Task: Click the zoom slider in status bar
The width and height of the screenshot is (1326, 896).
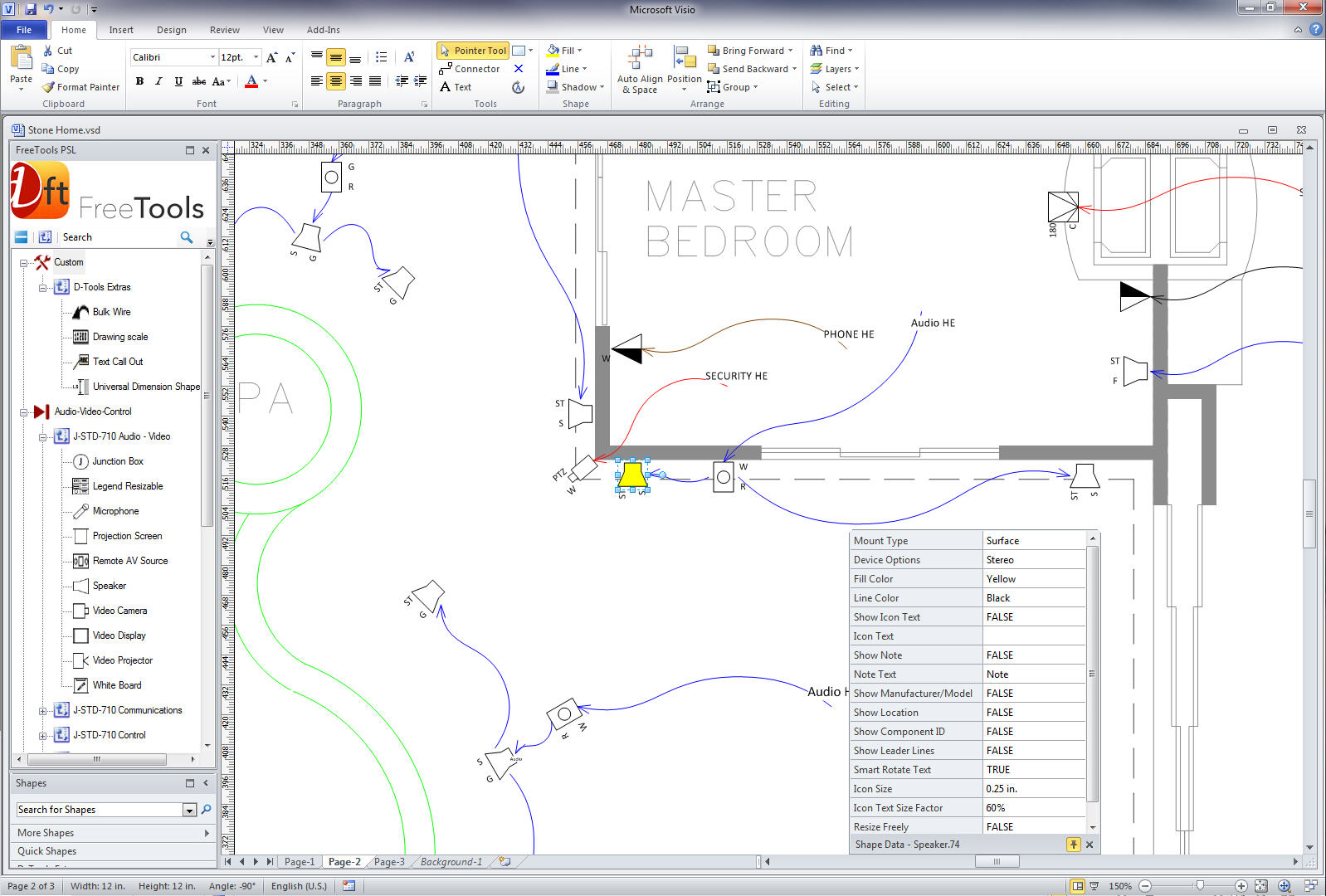Action: pyautogui.click(x=1199, y=886)
